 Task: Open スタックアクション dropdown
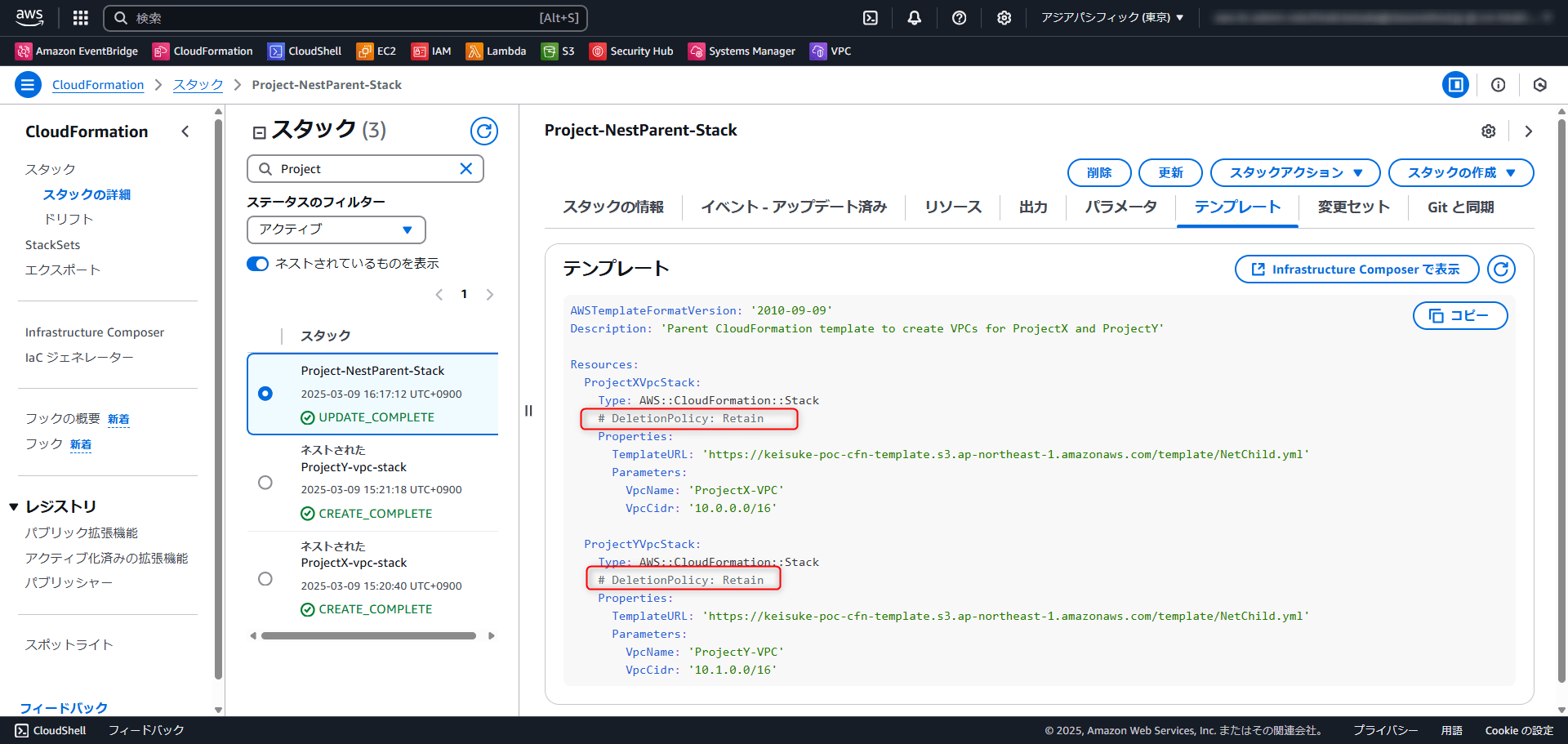coord(1295,172)
